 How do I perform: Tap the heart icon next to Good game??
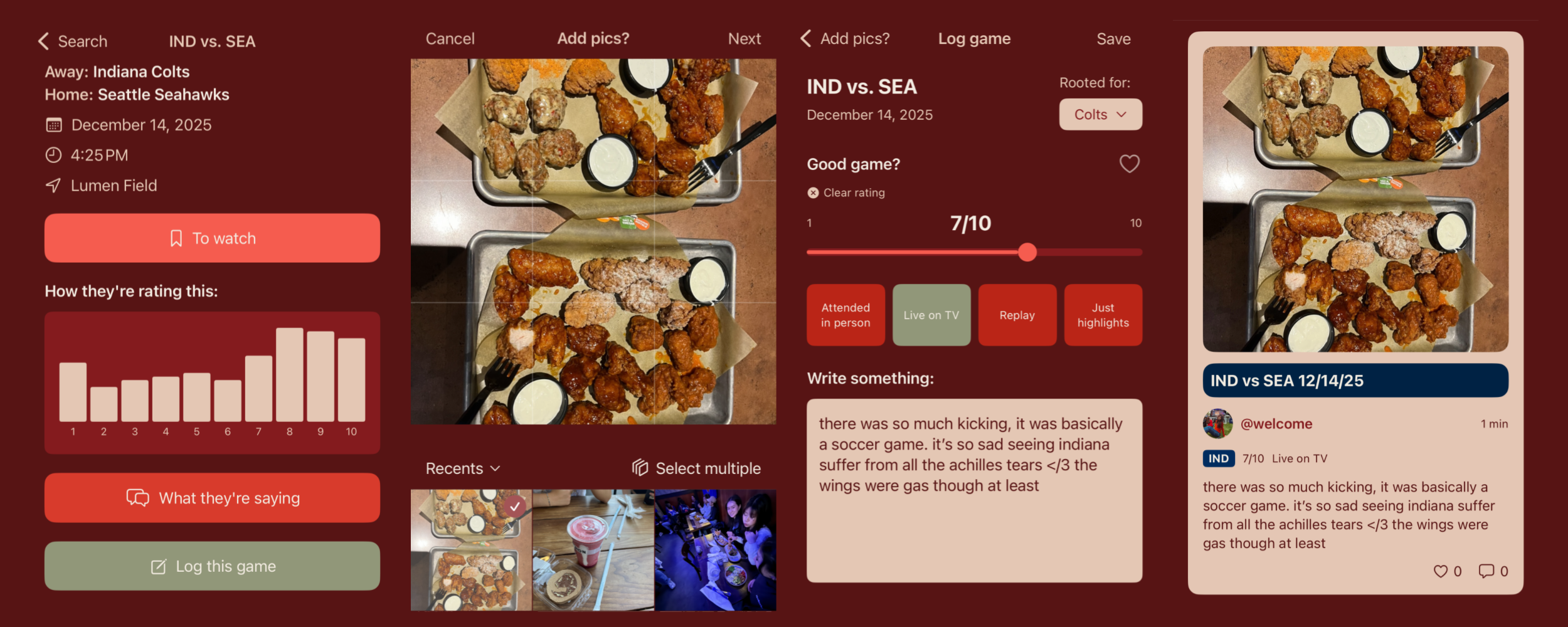[1130, 164]
